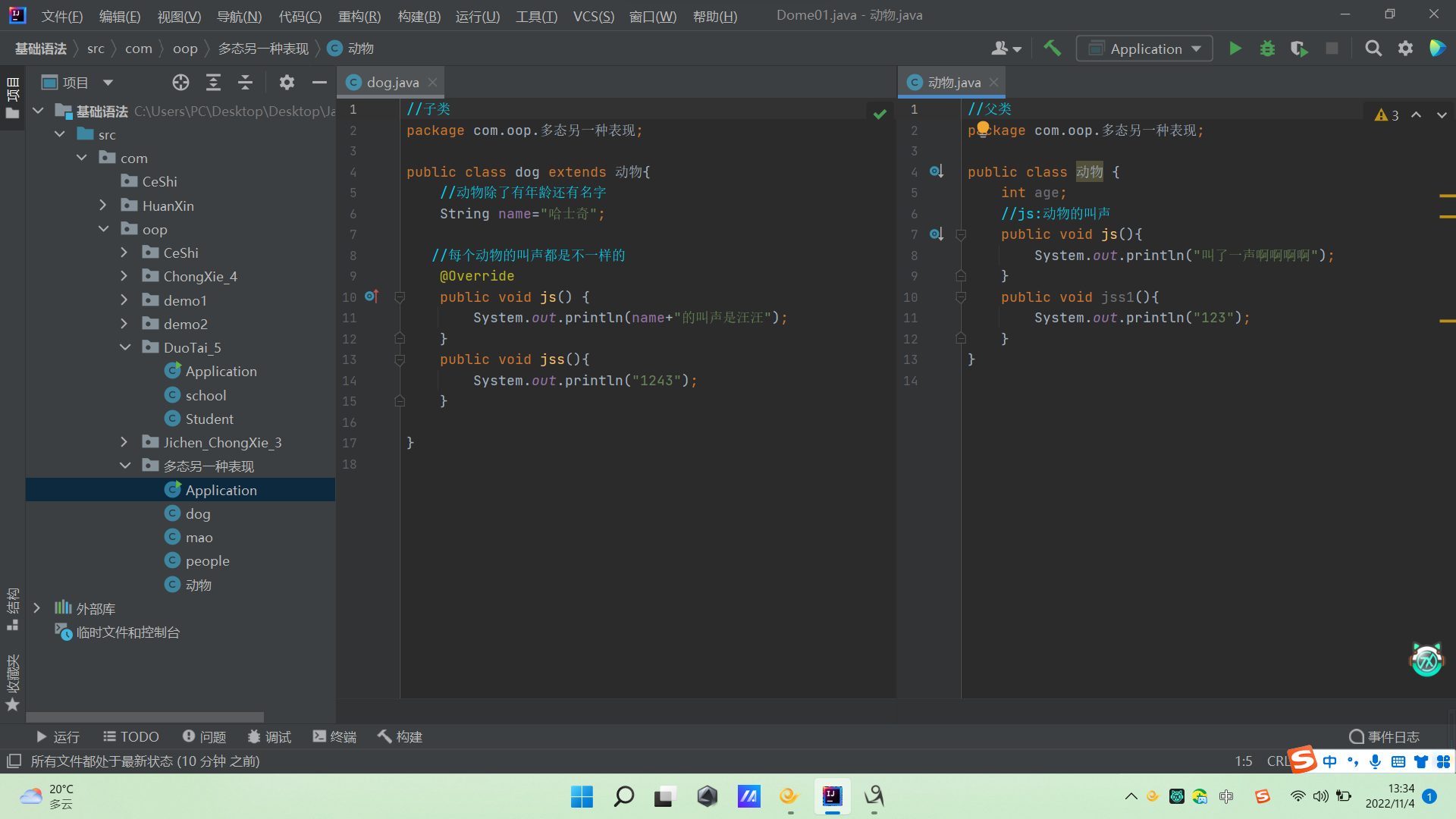Screen dimensions: 1456x819
Task: Switch to the dog.java editor tab
Action: point(391,83)
